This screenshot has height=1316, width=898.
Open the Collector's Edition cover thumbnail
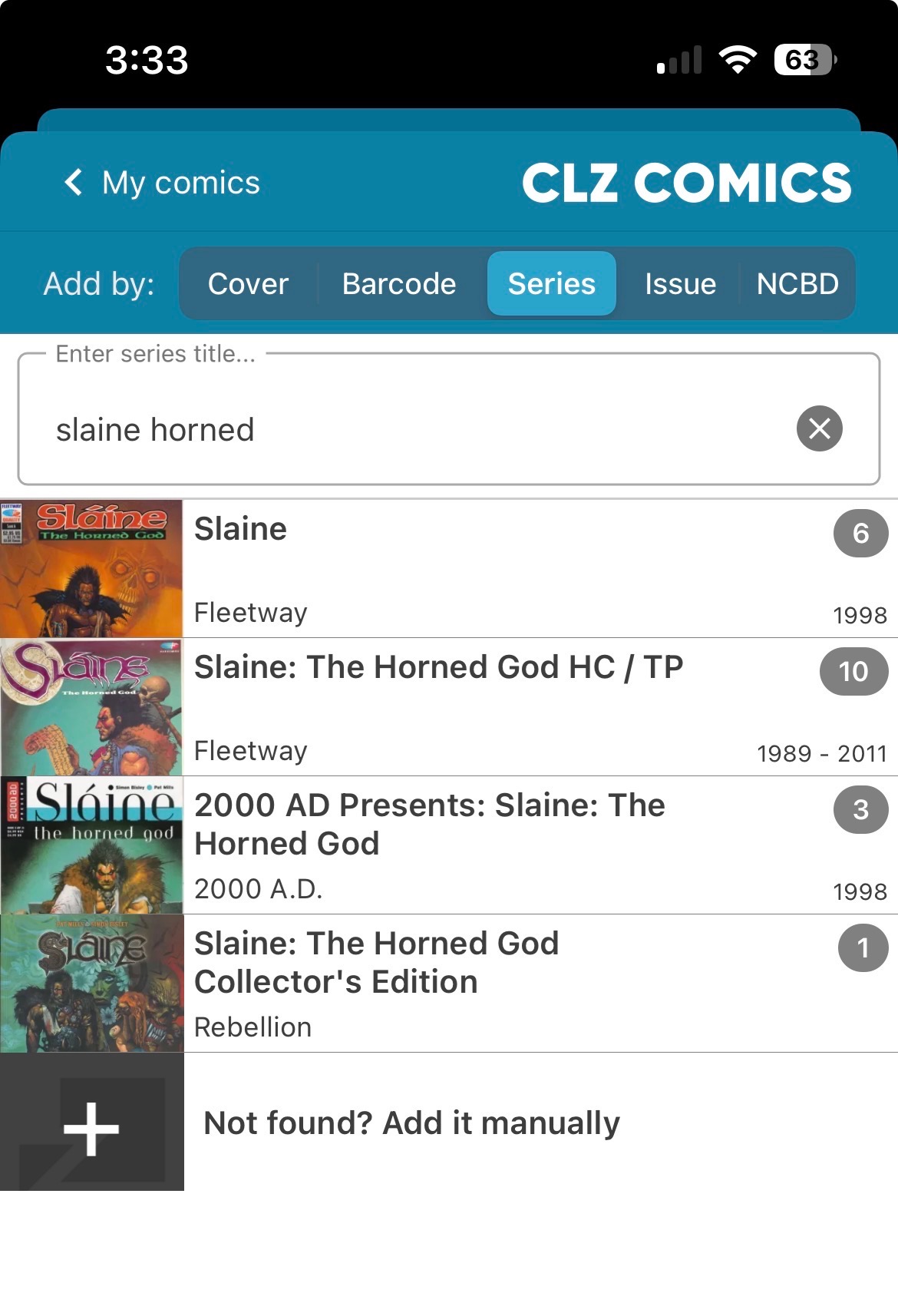click(x=91, y=984)
